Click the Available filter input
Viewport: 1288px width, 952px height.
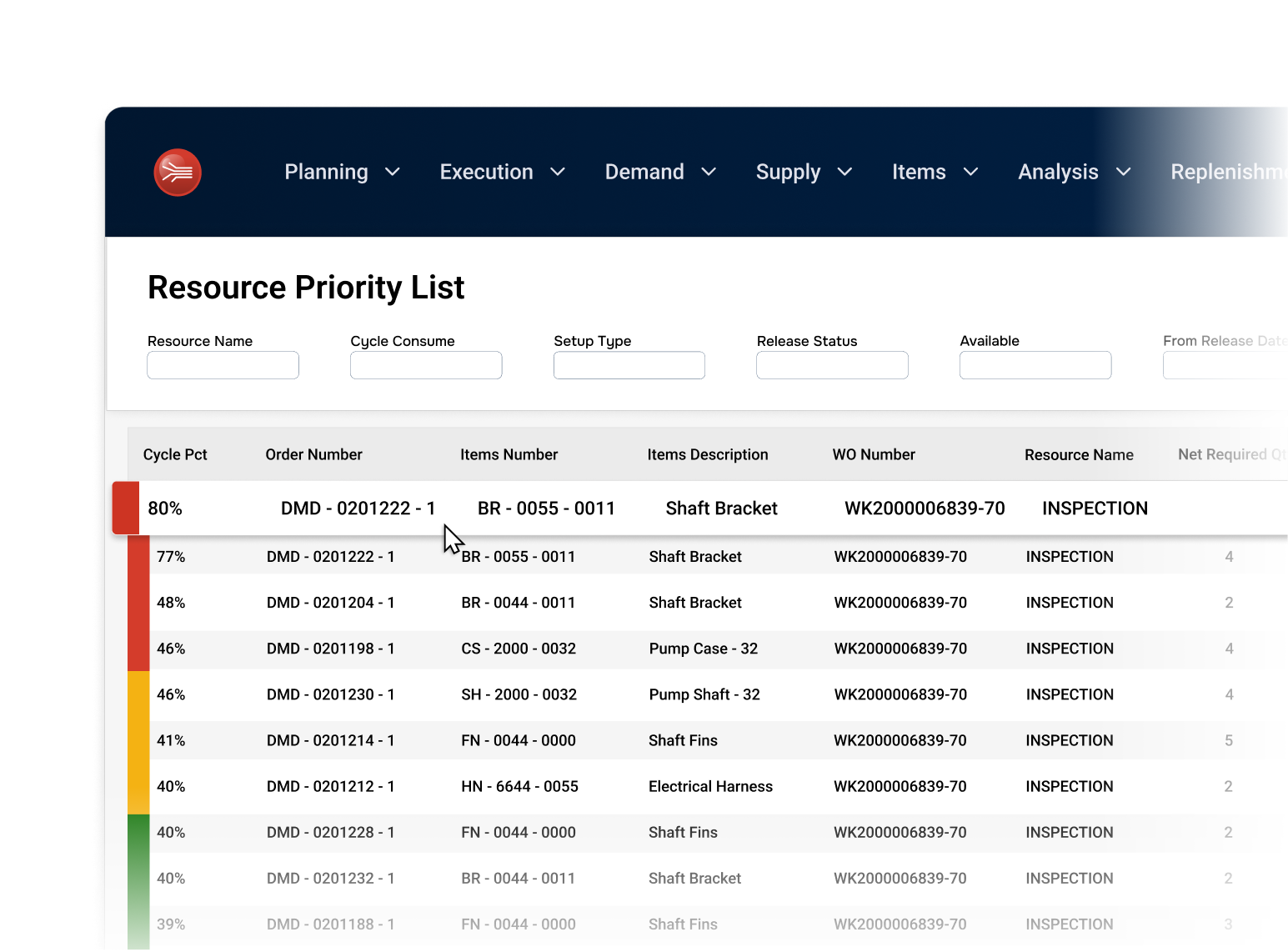(1035, 365)
